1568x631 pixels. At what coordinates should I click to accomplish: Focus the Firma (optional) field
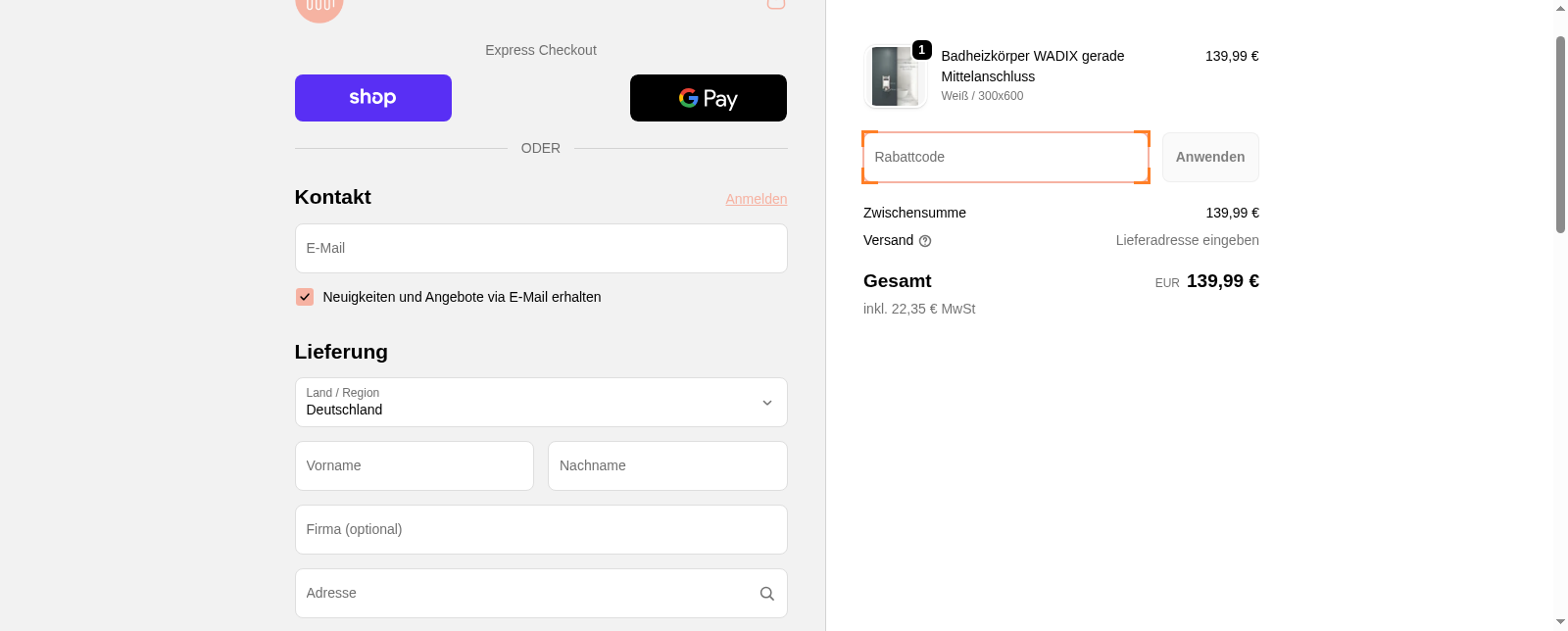[541, 529]
